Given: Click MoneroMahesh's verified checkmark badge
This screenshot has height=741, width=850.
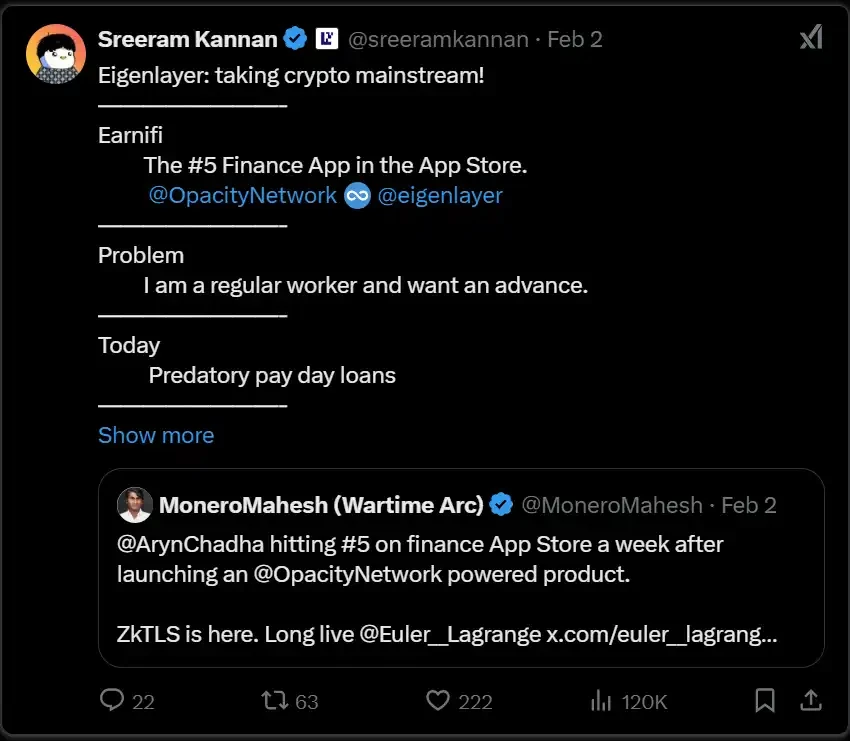Looking at the screenshot, I should point(501,505).
